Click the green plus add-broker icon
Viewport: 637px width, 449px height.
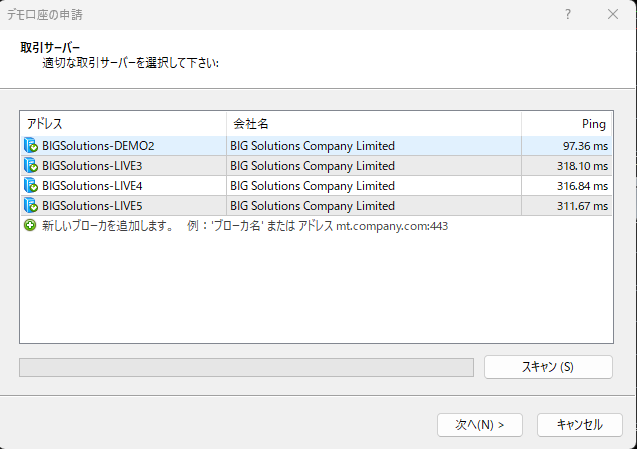coord(30,225)
